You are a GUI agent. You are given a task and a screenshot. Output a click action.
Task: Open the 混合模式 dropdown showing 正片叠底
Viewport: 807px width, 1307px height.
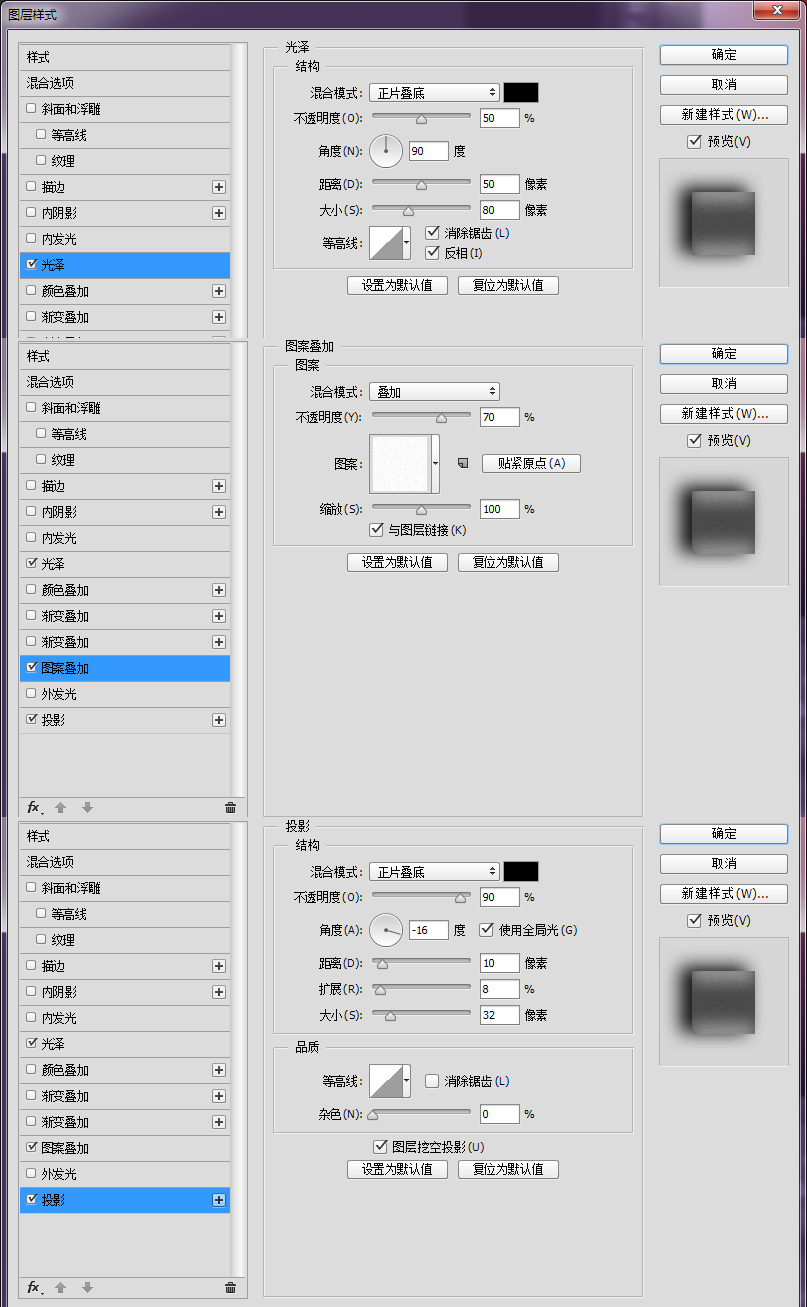(x=434, y=91)
